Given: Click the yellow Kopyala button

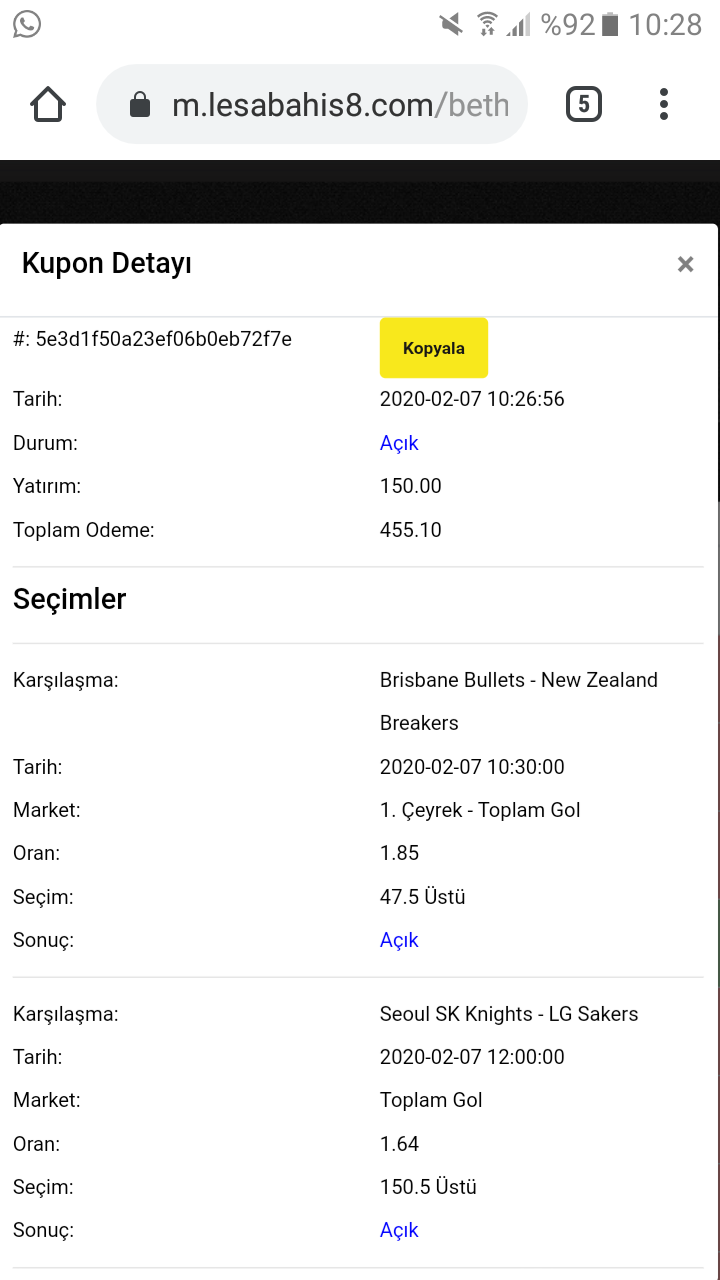Looking at the screenshot, I should pos(434,348).
